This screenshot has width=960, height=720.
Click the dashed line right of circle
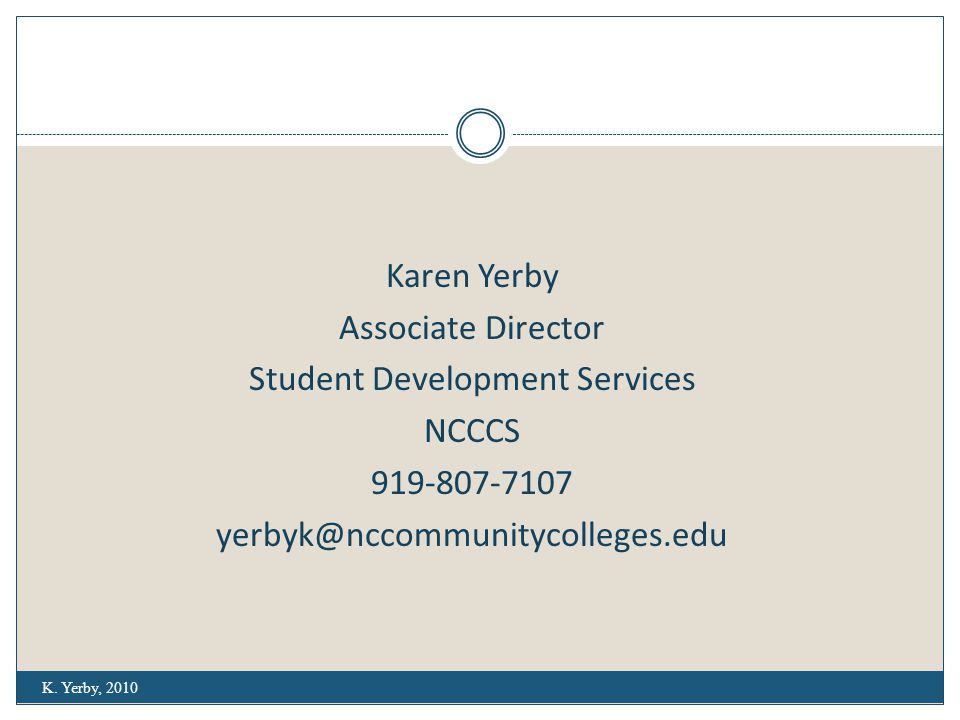pos(728,134)
